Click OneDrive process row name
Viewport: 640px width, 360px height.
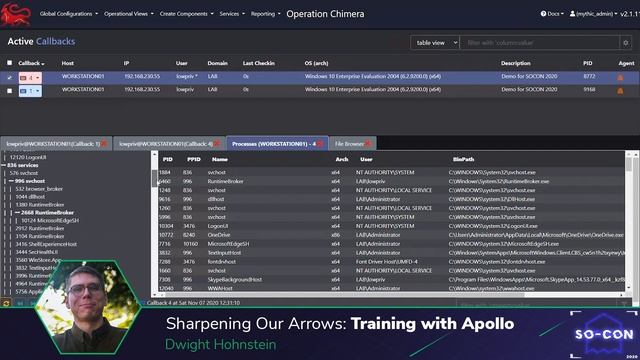tap(219, 235)
